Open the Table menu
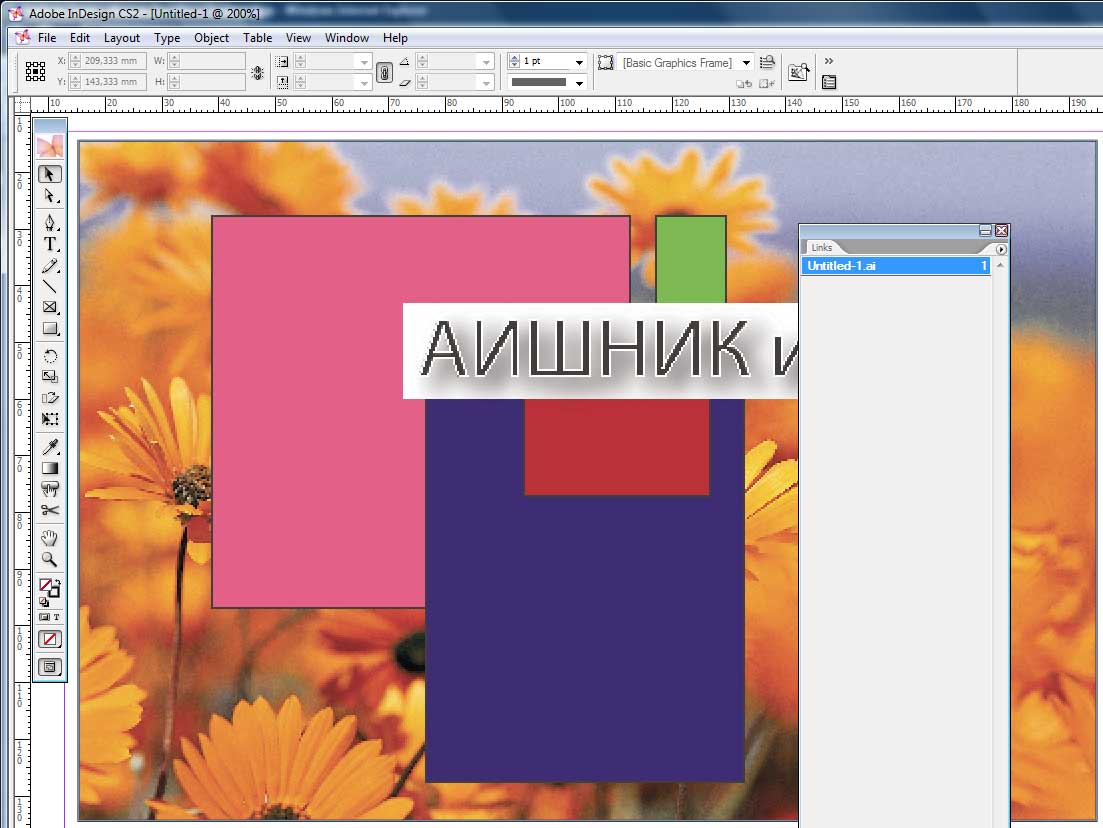The height and width of the screenshot is (828, 1103). (257, 38)
